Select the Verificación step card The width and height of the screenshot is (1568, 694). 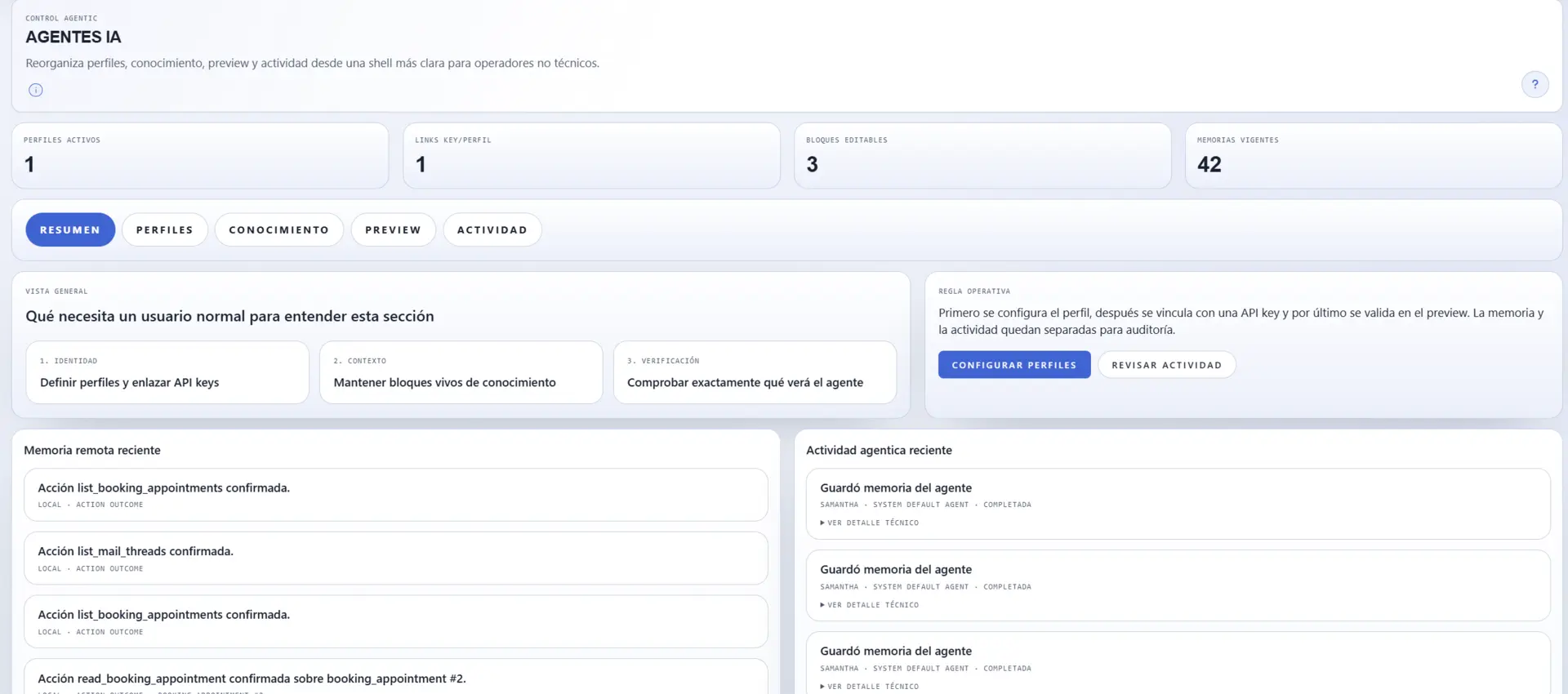pyautogui.click(x=755, y=372)
